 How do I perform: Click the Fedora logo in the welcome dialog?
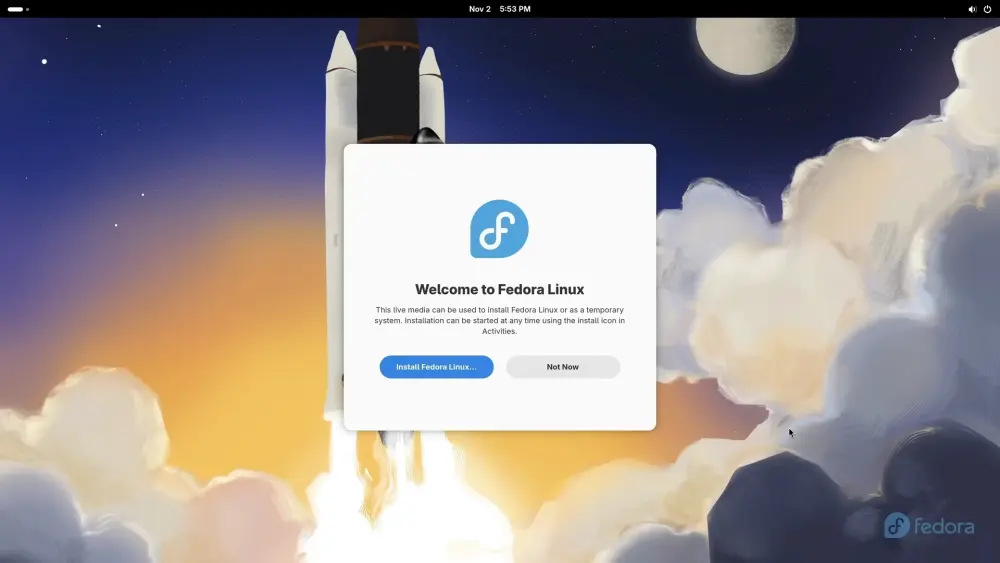tap(499, 229)
